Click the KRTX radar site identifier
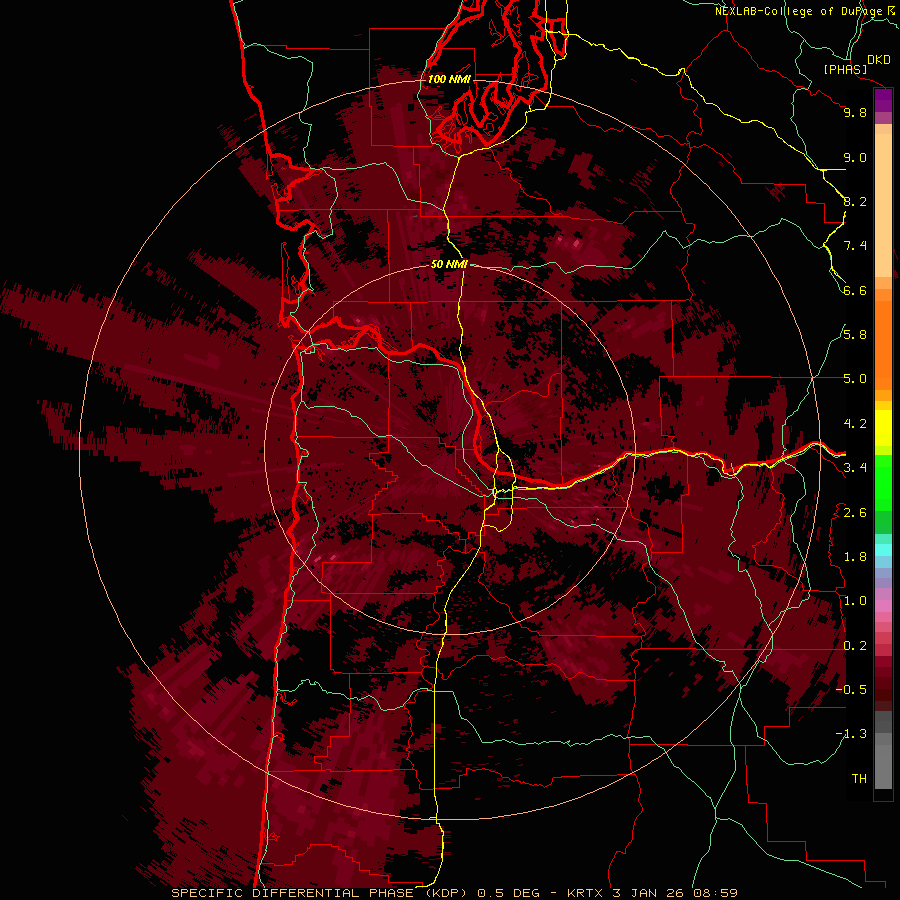Viewport: 900px width, 900px height. [x=586, y=893]
